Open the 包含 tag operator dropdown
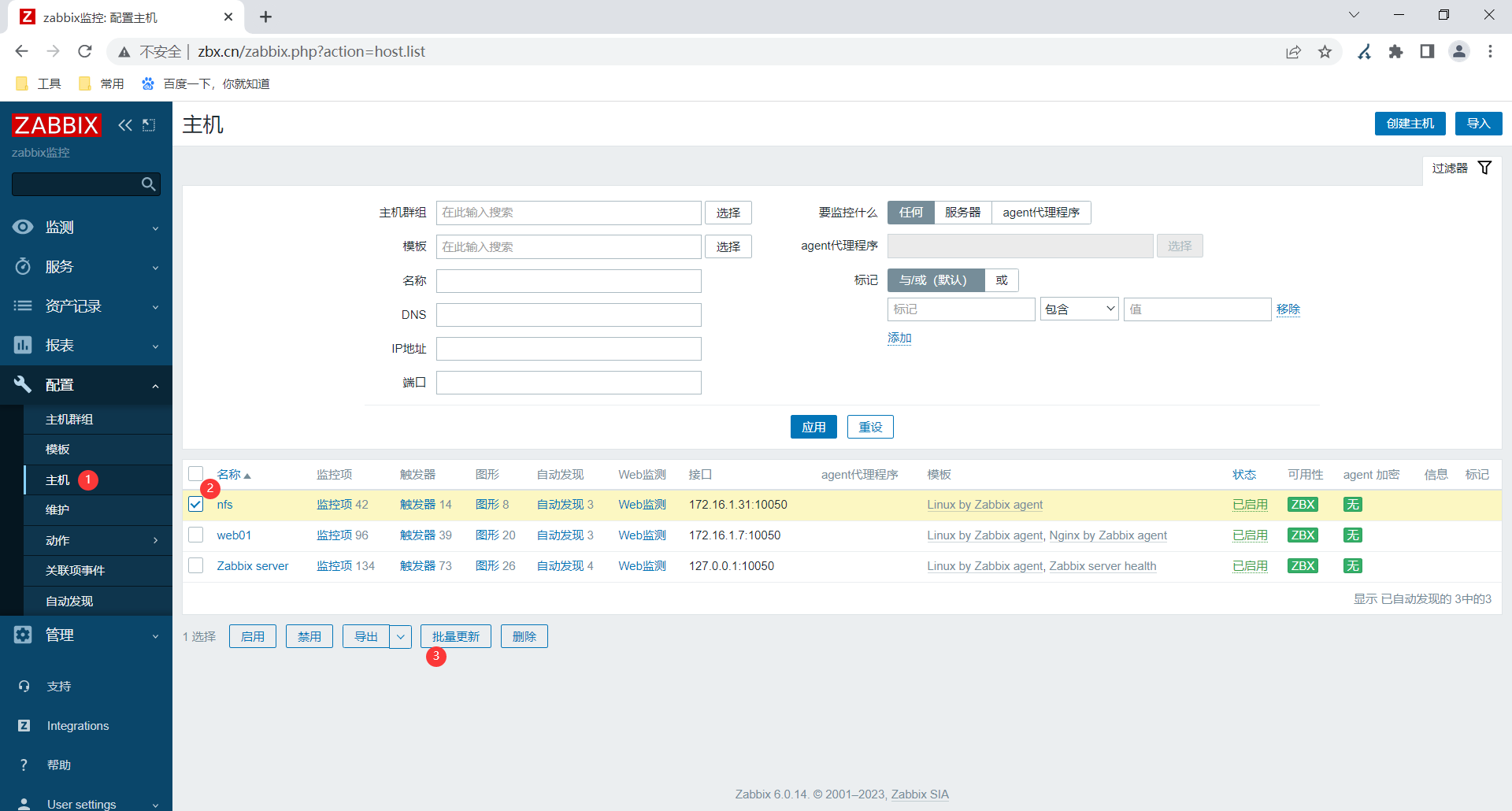The height and width of the screenshot is (811, 1512). coord(1080,309)
